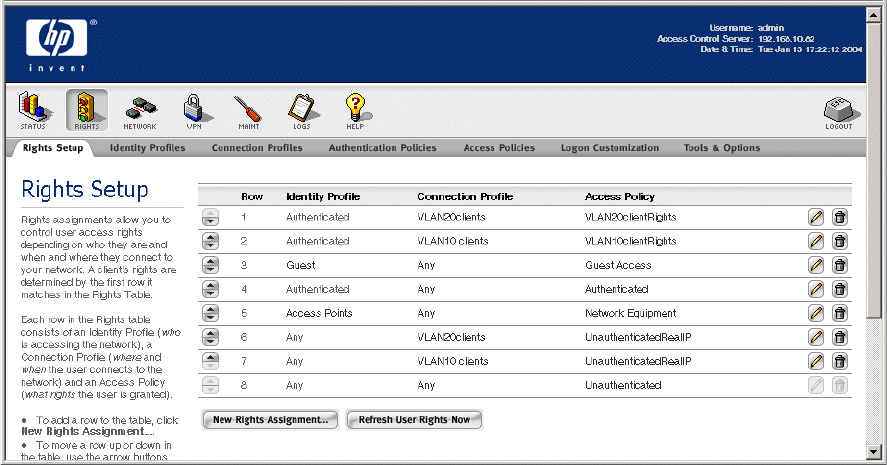Click 'VLAN20clientRights' access policy cell
887x465 pixels.
[631, 217]
